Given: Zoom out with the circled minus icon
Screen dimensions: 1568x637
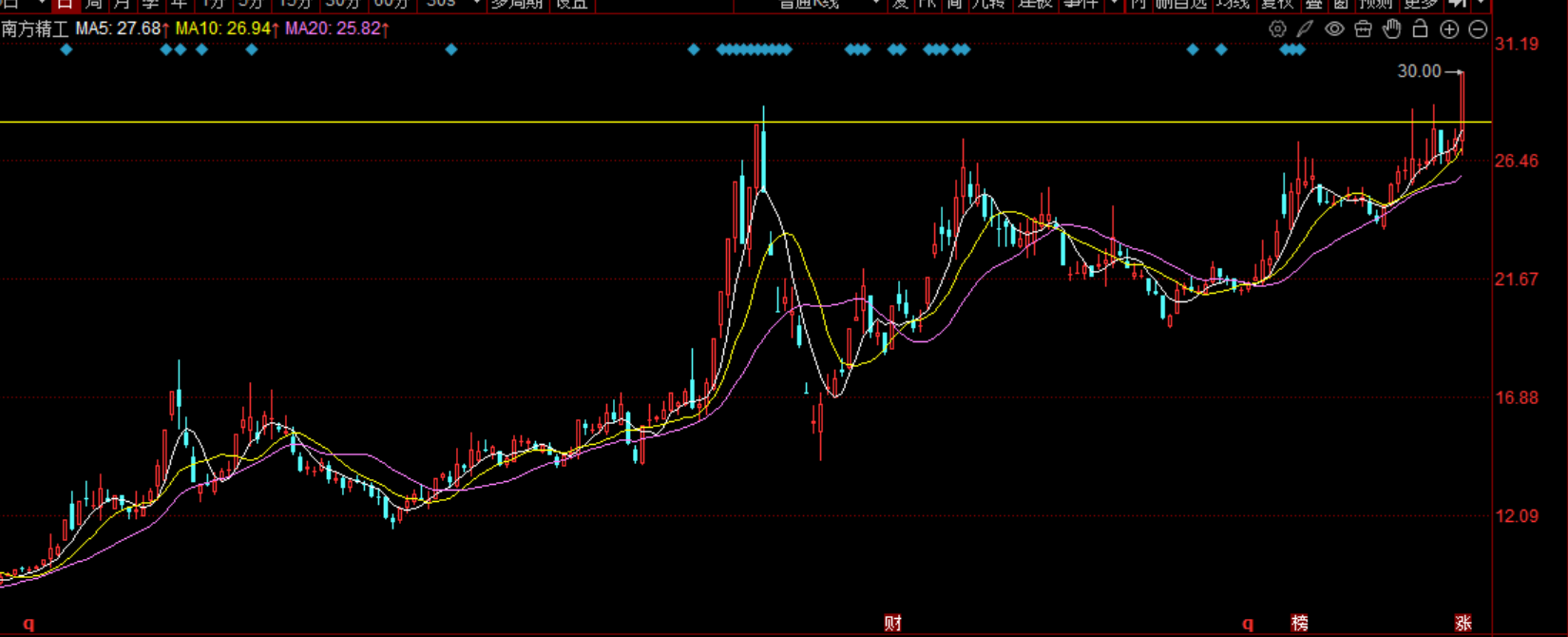Looking at the screenshot, I should click(x=1478, y=29).
